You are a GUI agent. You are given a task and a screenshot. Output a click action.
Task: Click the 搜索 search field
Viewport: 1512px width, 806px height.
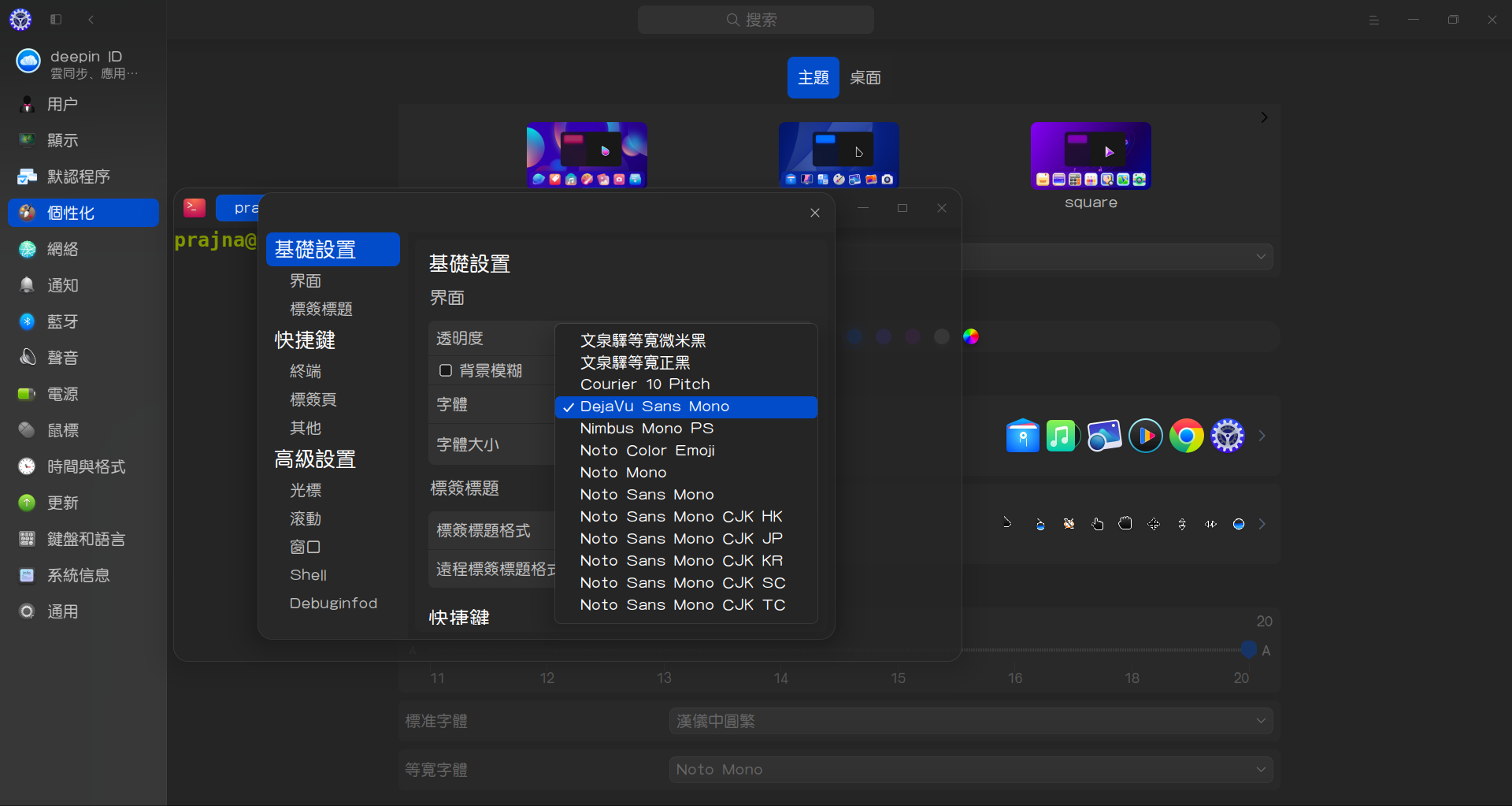756,20
